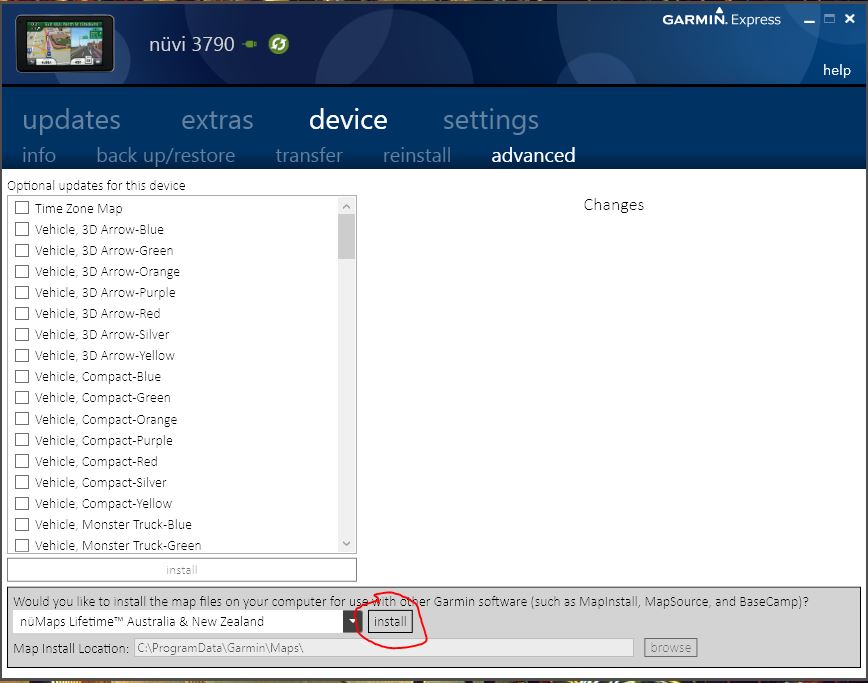Select the device tab

click(x=348, y=120)
